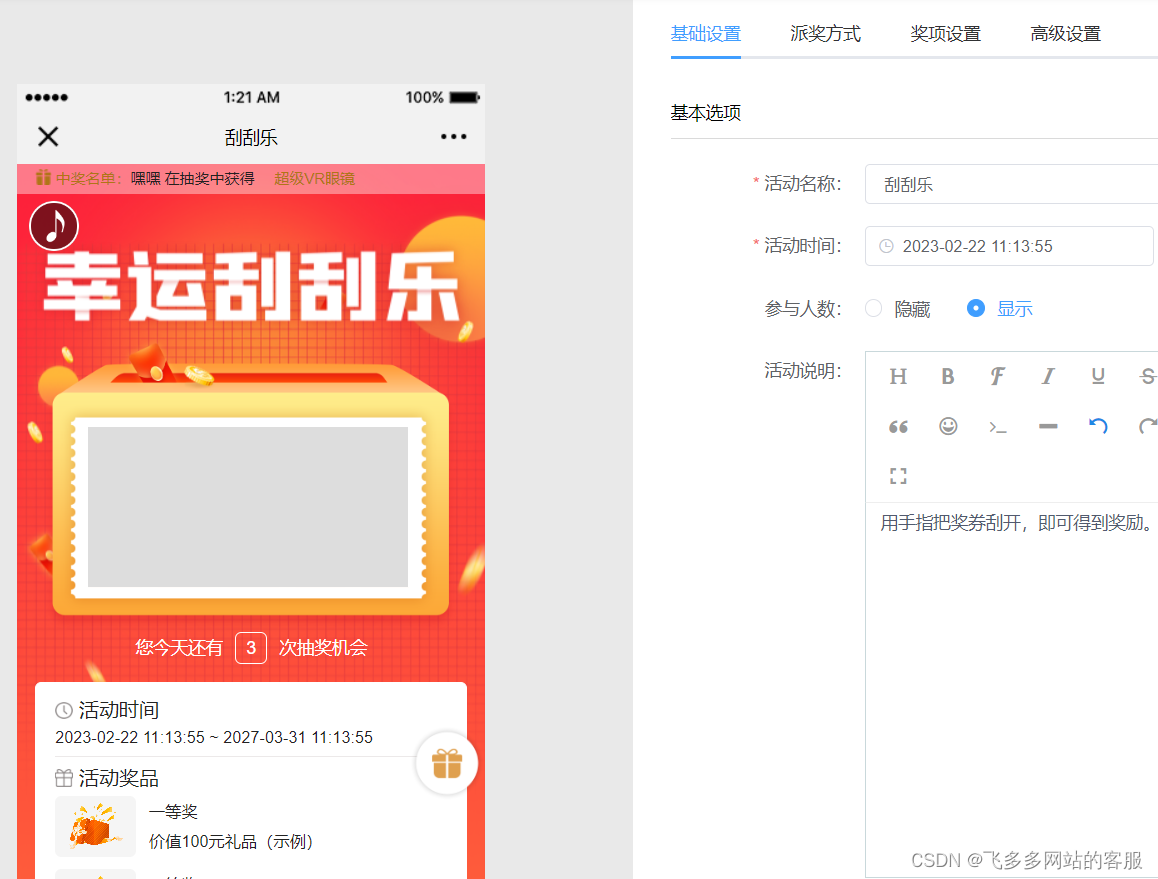Open the three-dot menu in the phone preview
Screen dimensions: 1158x879
[453, 137]
